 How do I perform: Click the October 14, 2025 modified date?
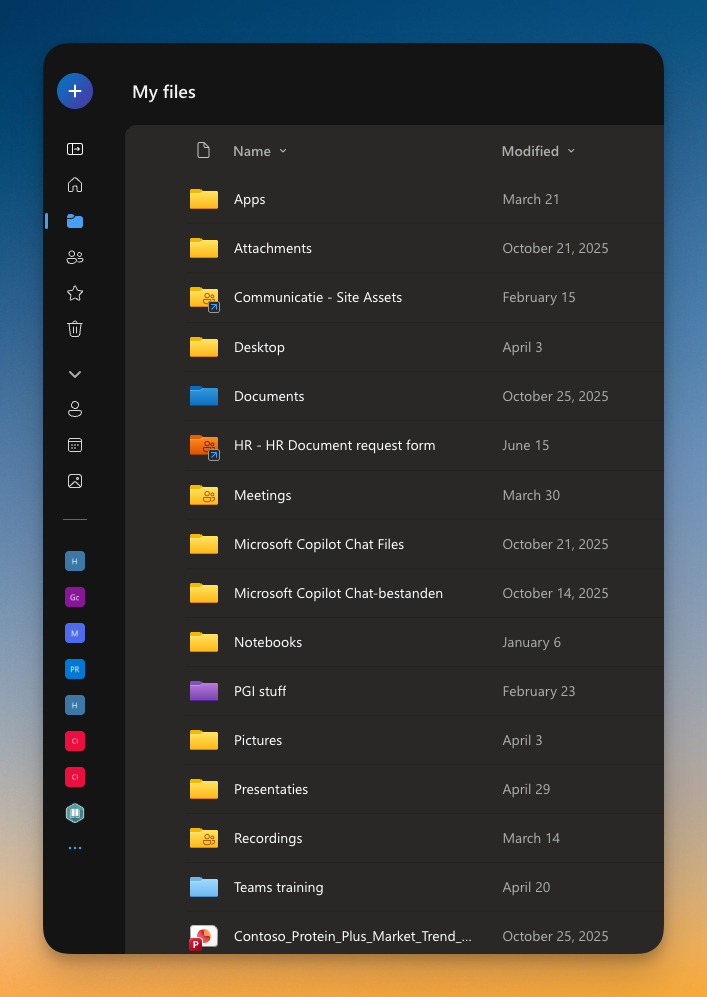555,593
